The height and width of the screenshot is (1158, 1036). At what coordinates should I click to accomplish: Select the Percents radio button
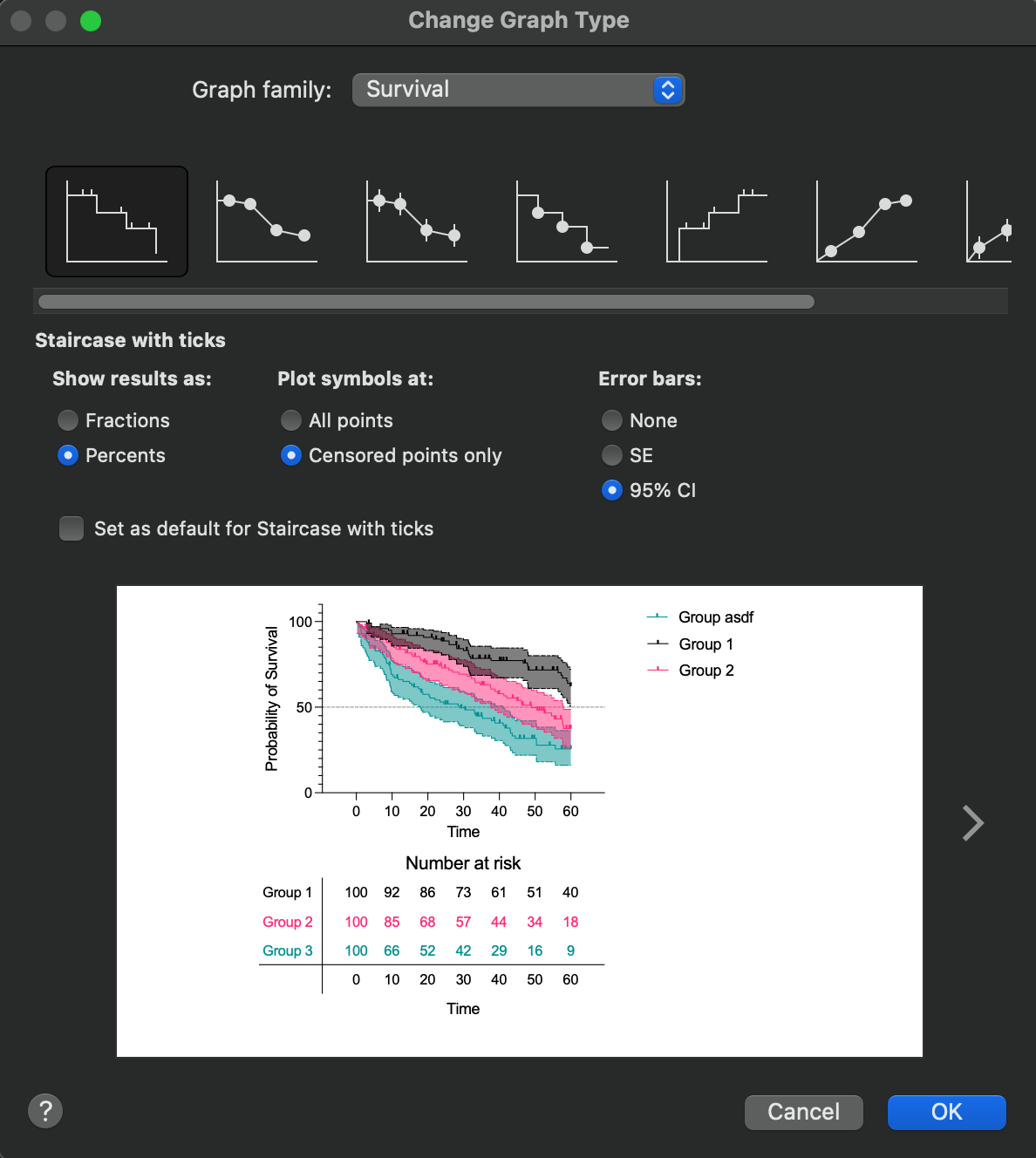pos(68,455)
